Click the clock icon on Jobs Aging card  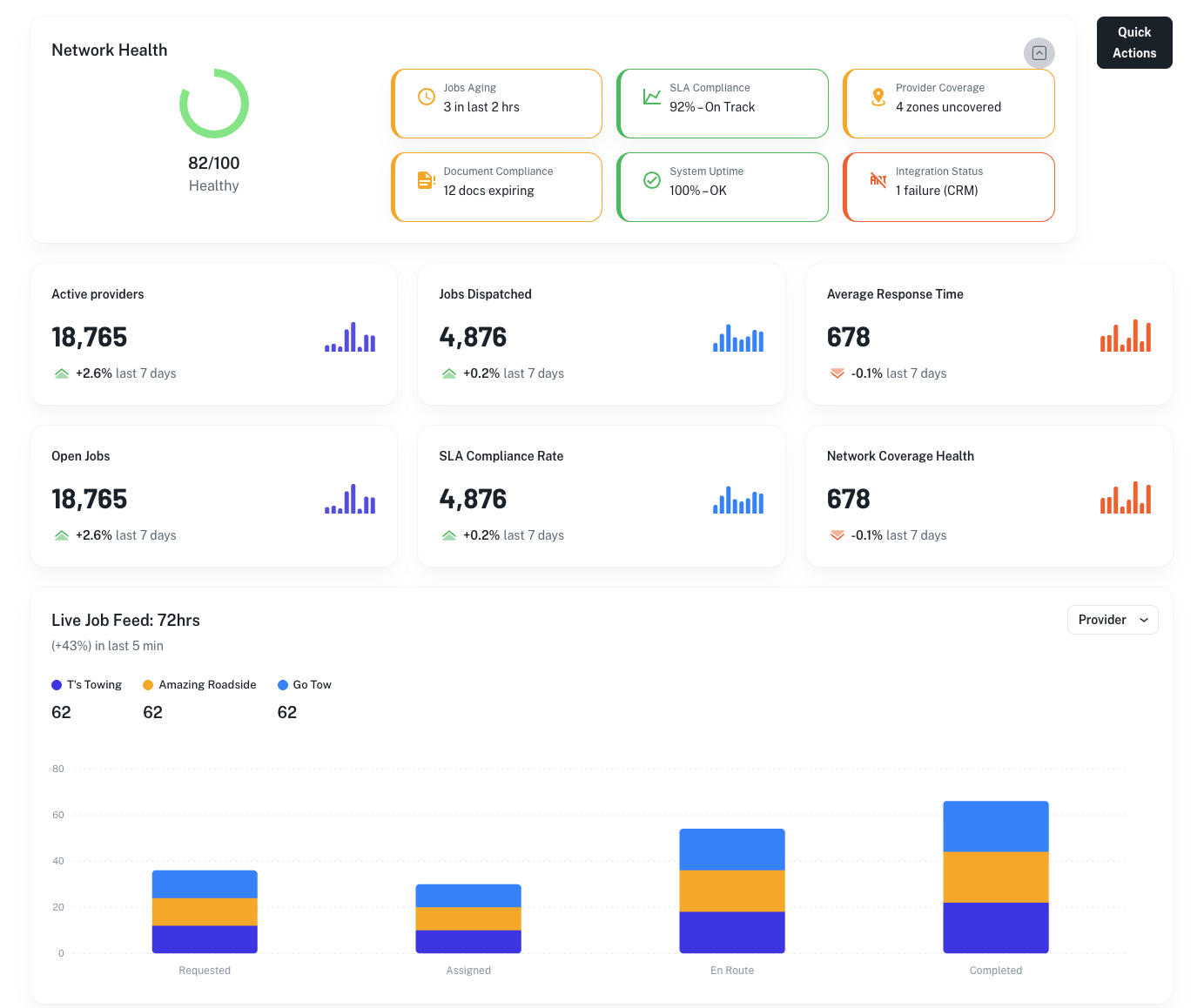(x=426, y=97)
